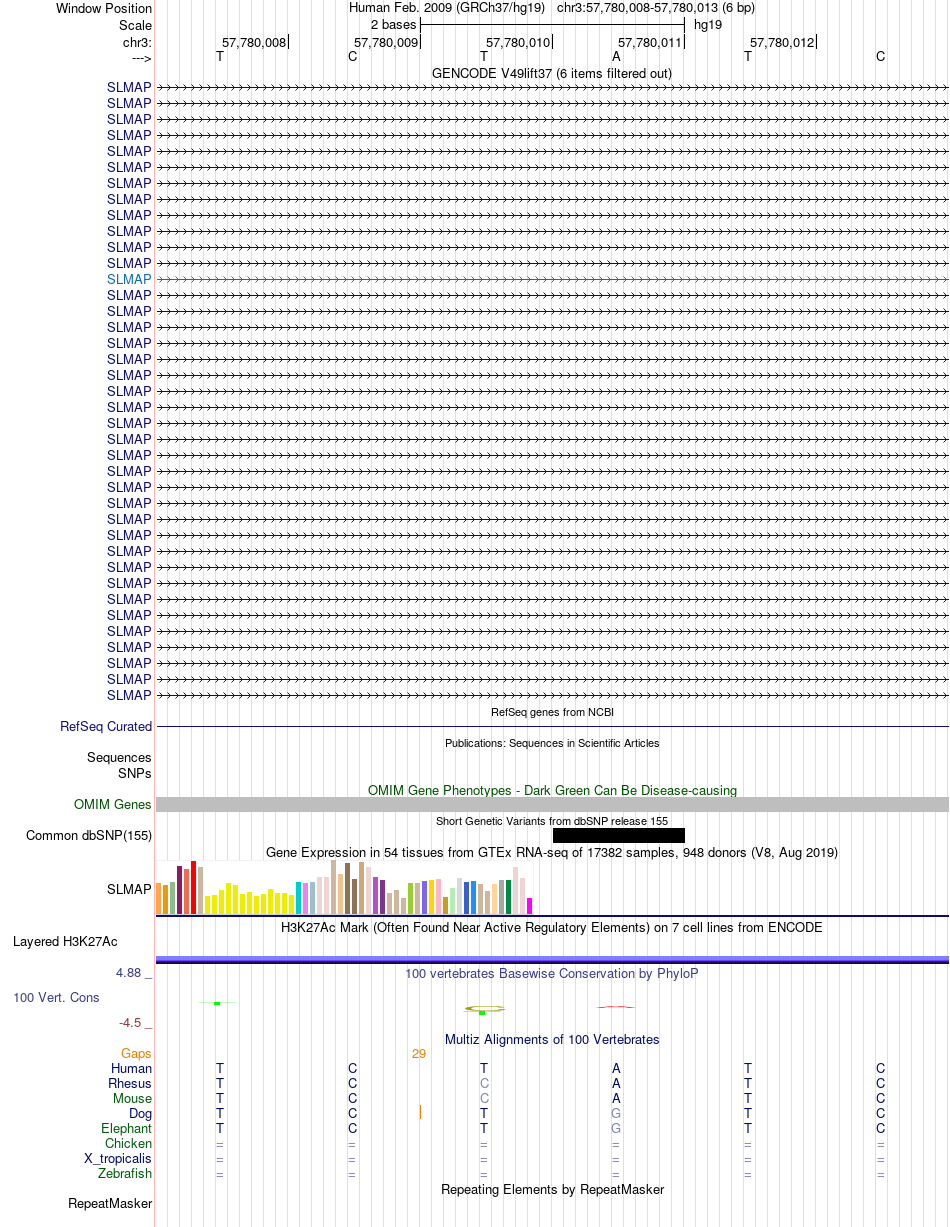Click the SLMAP label beside the GTEx chart
950x1227 pixels.
[x=129, y=889]
